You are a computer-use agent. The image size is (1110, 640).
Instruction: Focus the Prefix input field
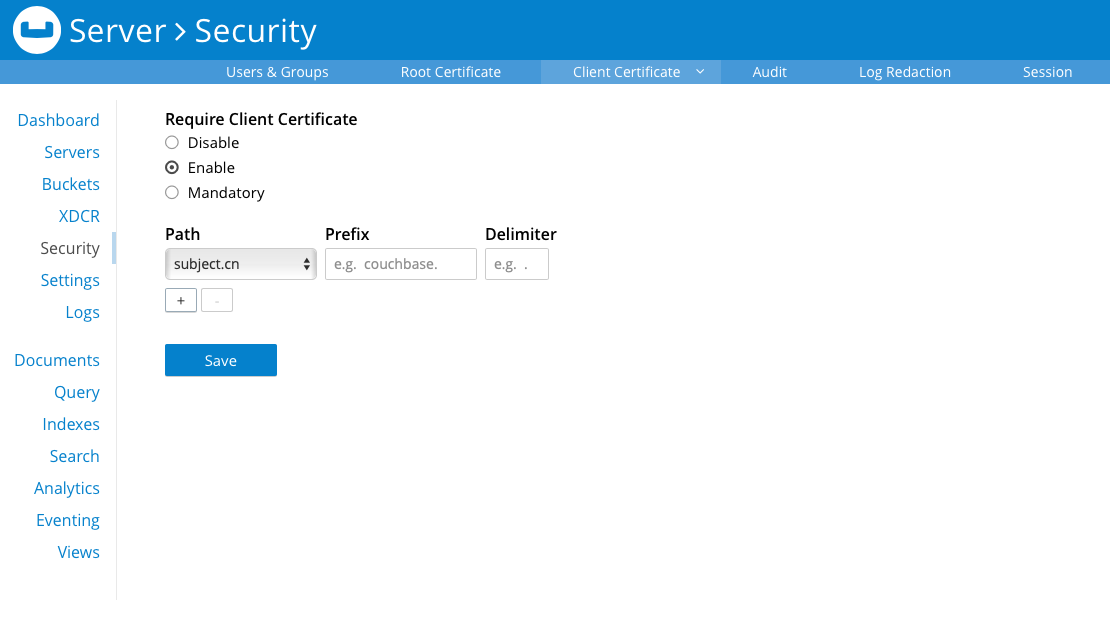click(x=401, y=264)
